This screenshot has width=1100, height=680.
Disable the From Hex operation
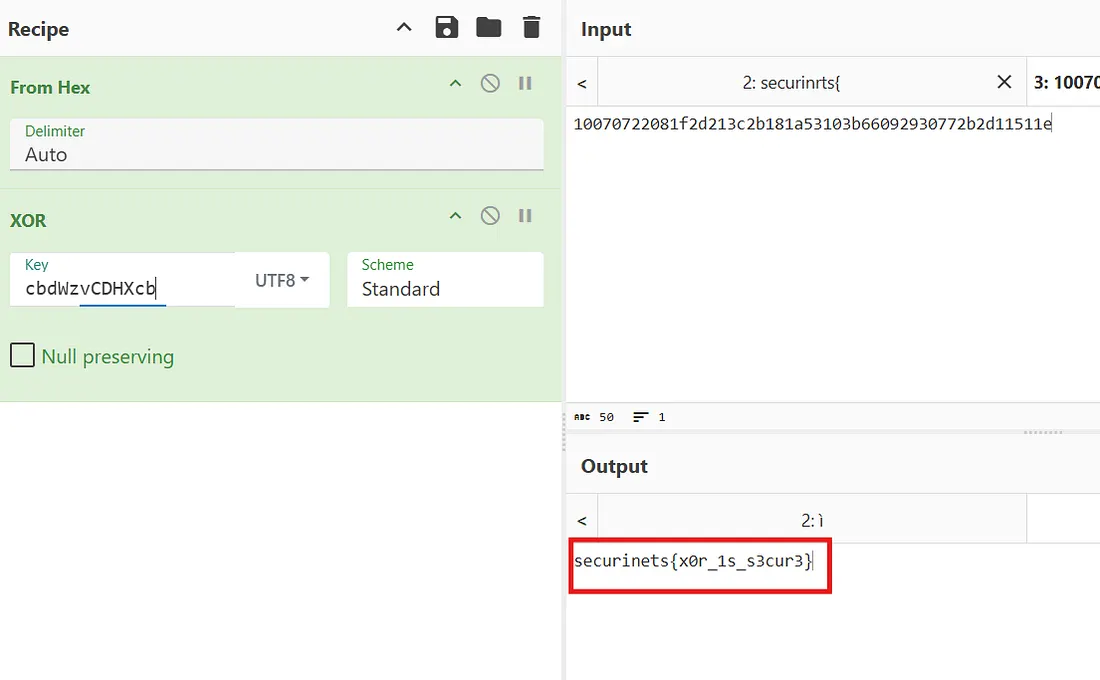tap(490, 84)
